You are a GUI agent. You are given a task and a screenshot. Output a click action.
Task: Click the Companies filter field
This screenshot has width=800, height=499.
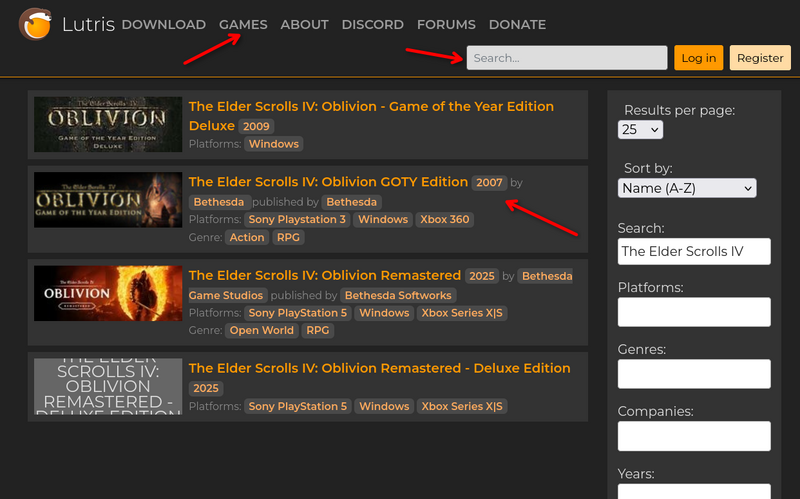pos(694,436)
